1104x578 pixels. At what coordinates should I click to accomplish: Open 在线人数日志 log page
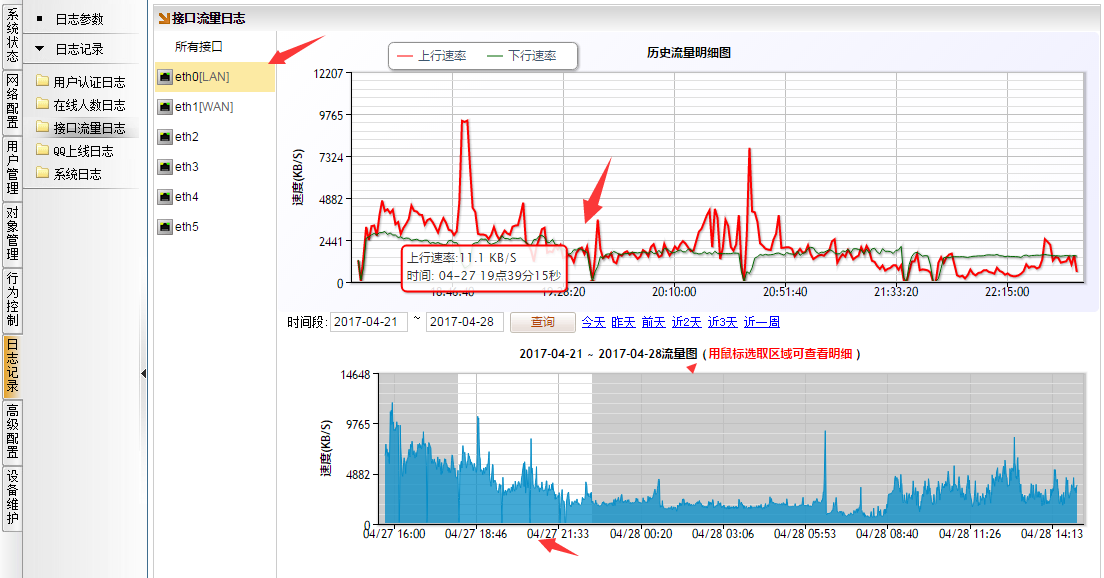click(x=89, y=105)
